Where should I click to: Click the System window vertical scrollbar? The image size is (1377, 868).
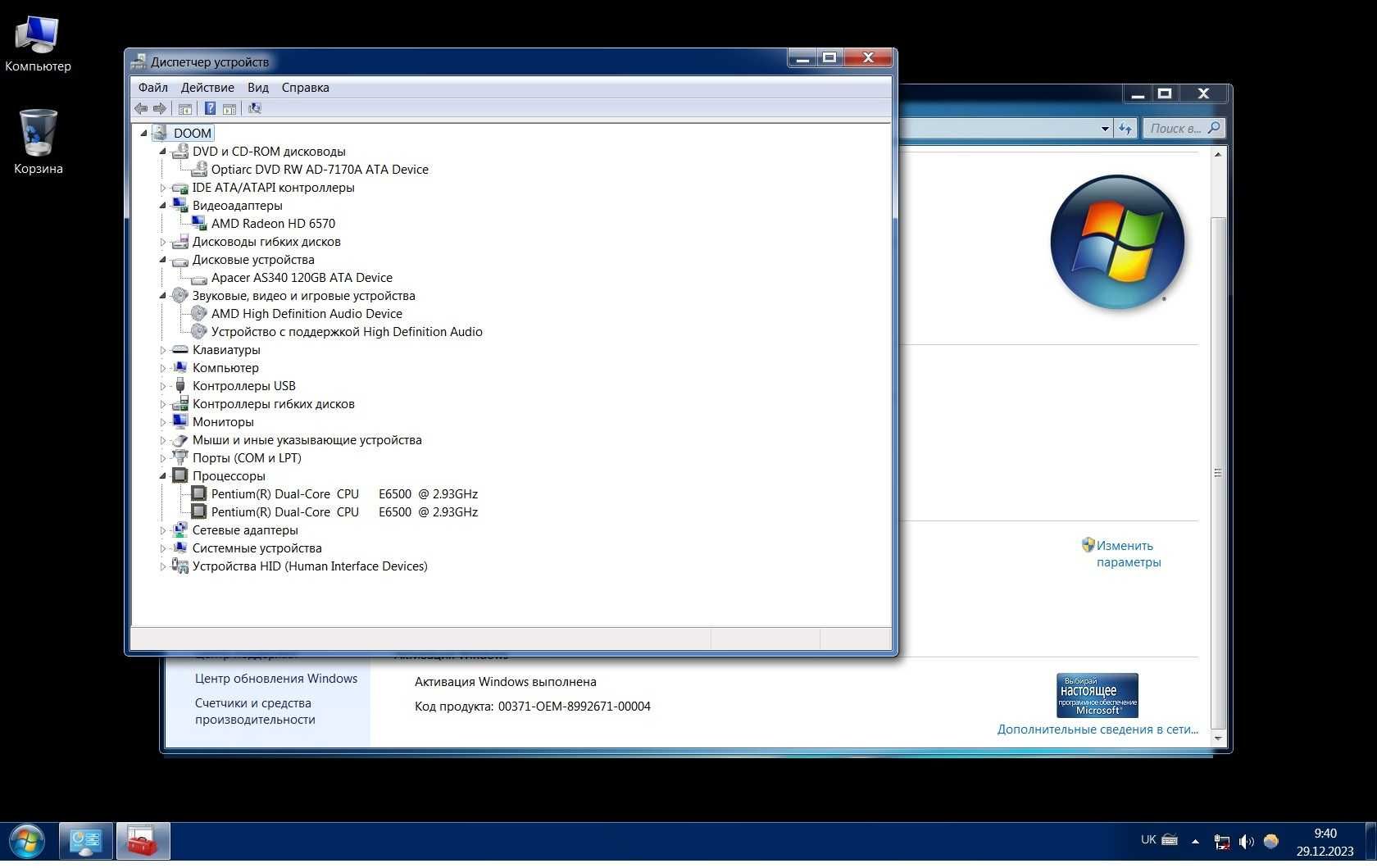(1218, 472)
